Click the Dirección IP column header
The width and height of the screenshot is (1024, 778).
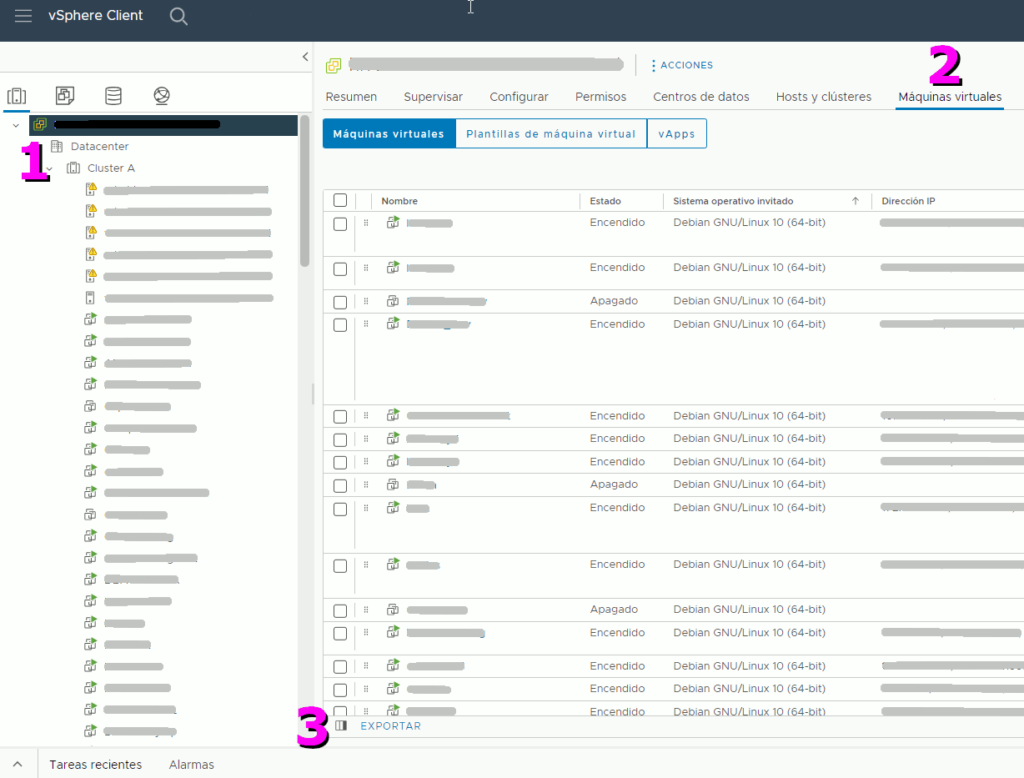[908, 201]
